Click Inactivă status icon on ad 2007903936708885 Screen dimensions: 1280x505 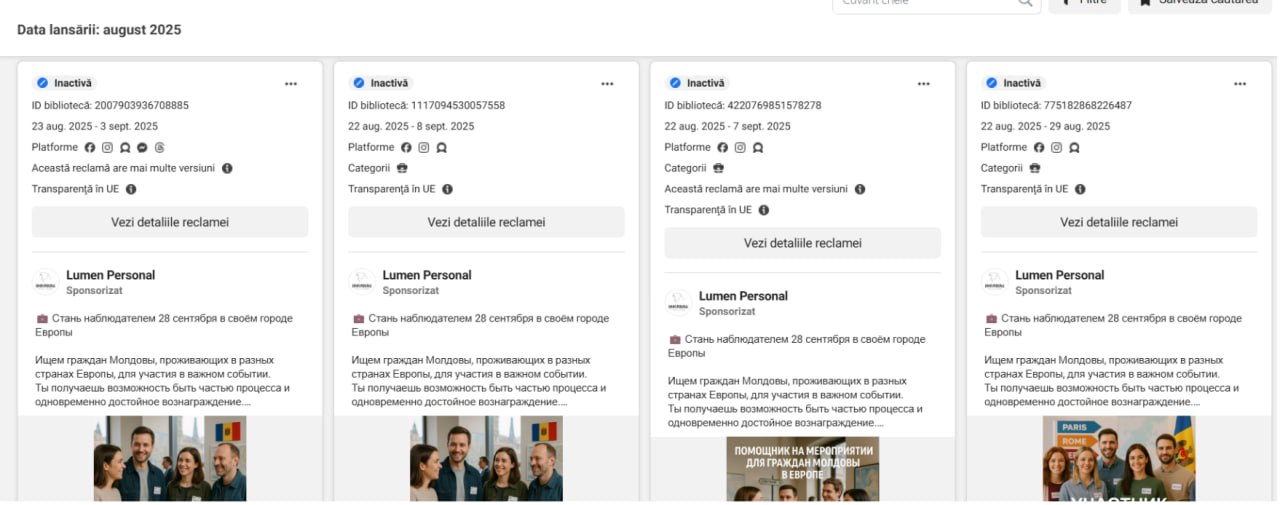point(42,83)
